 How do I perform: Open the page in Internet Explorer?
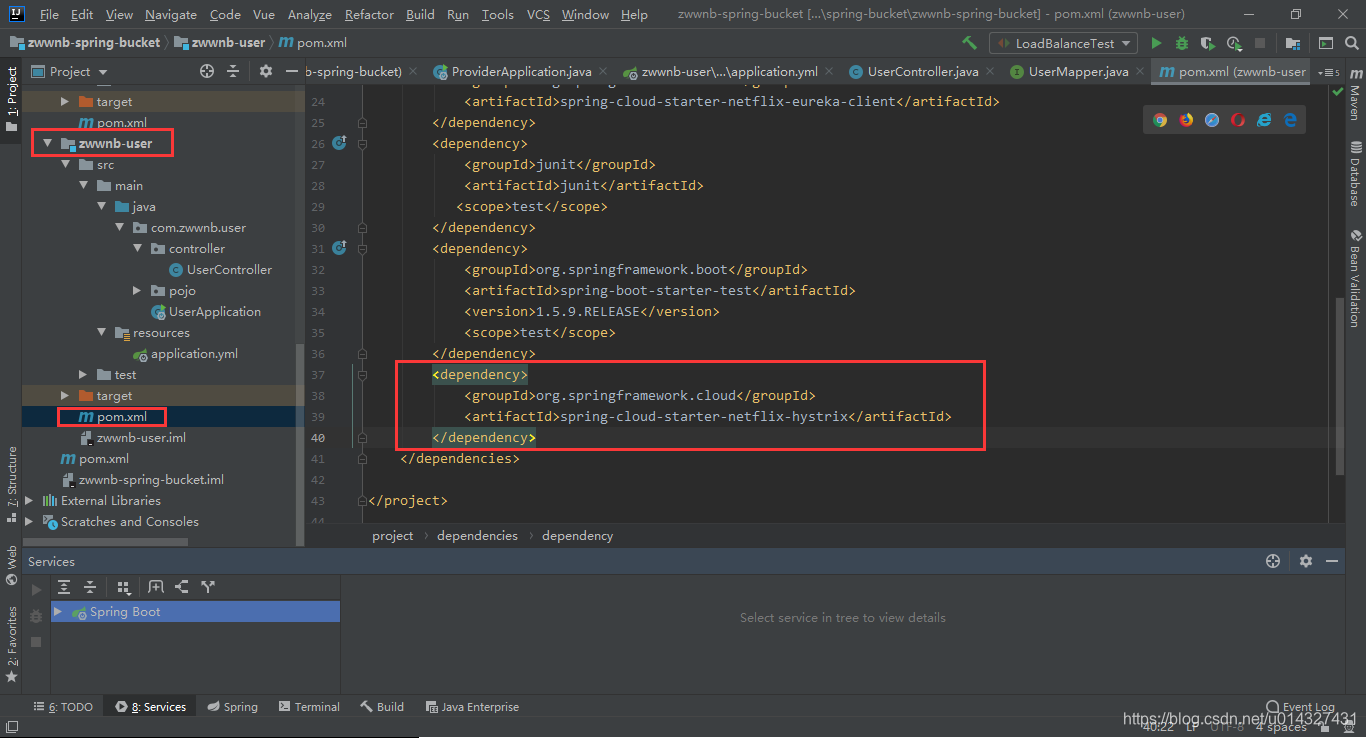[1264, 120]
